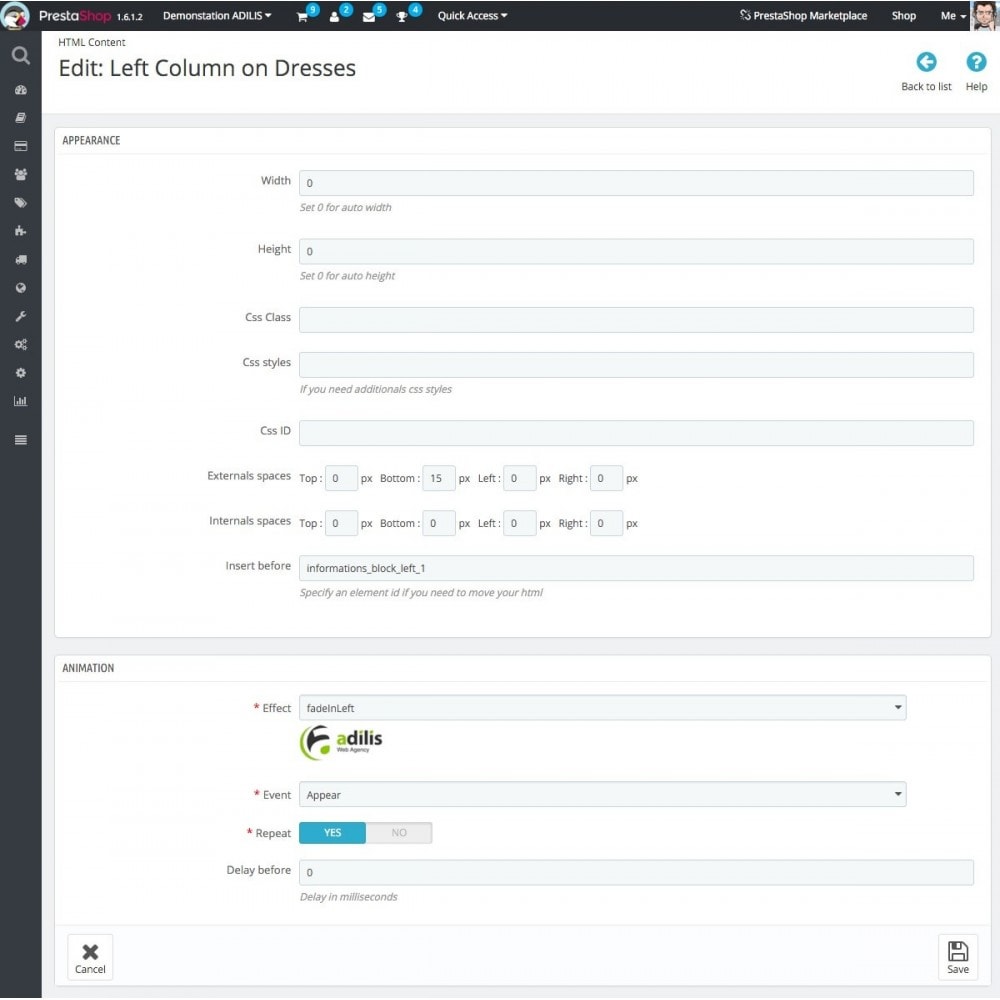The width and height of the screenshot is (1000, 1000).
Task: Open the Preferences wrench sidebar icon
Action: [x=20, y=316]
